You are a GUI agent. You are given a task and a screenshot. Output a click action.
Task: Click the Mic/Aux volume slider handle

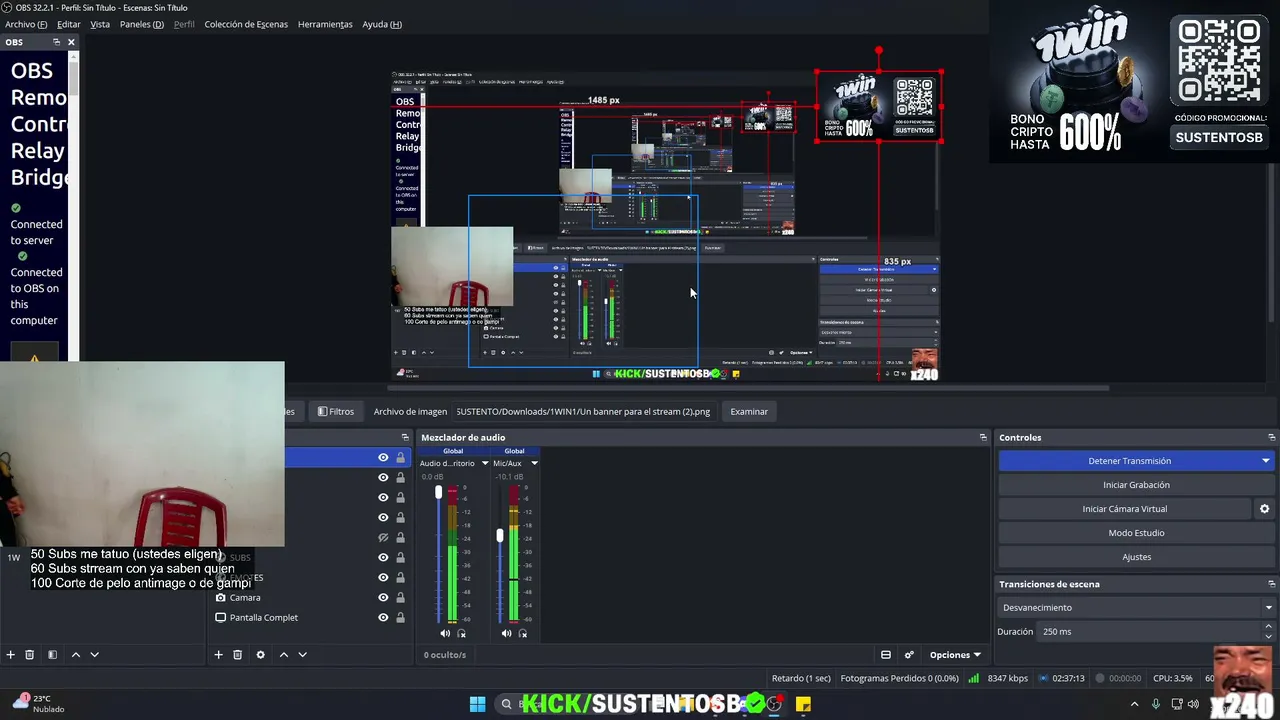tap(500, 536)
